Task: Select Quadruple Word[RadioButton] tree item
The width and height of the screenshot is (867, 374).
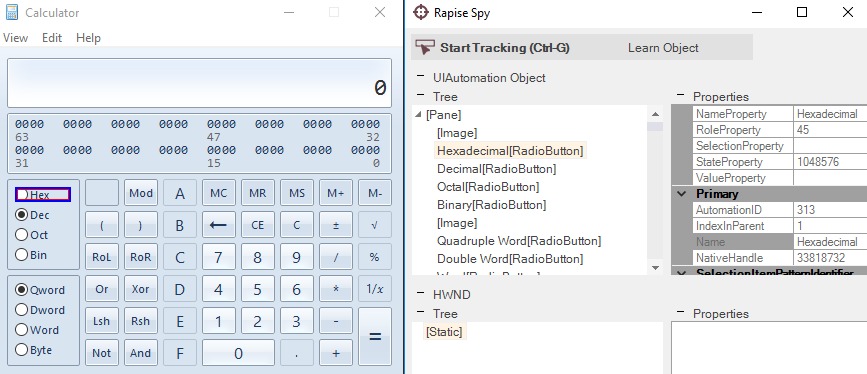Action: 519,241
